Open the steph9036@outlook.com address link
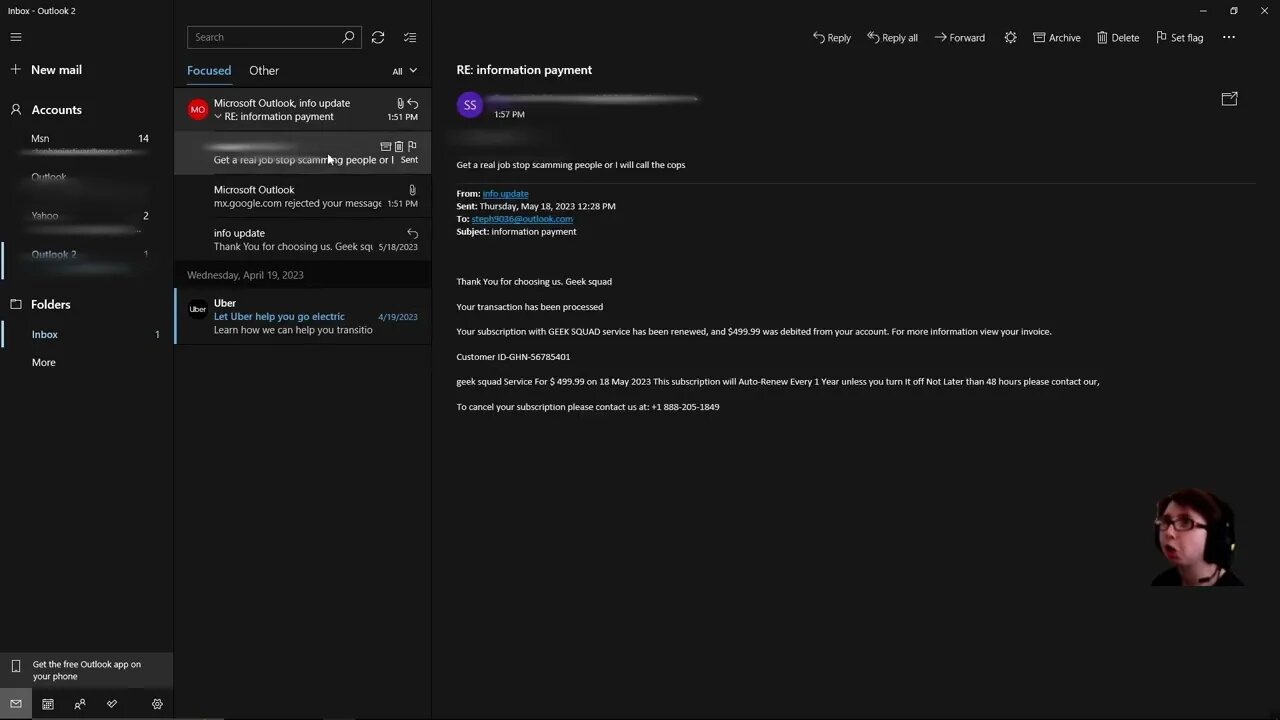 (522, 219)
